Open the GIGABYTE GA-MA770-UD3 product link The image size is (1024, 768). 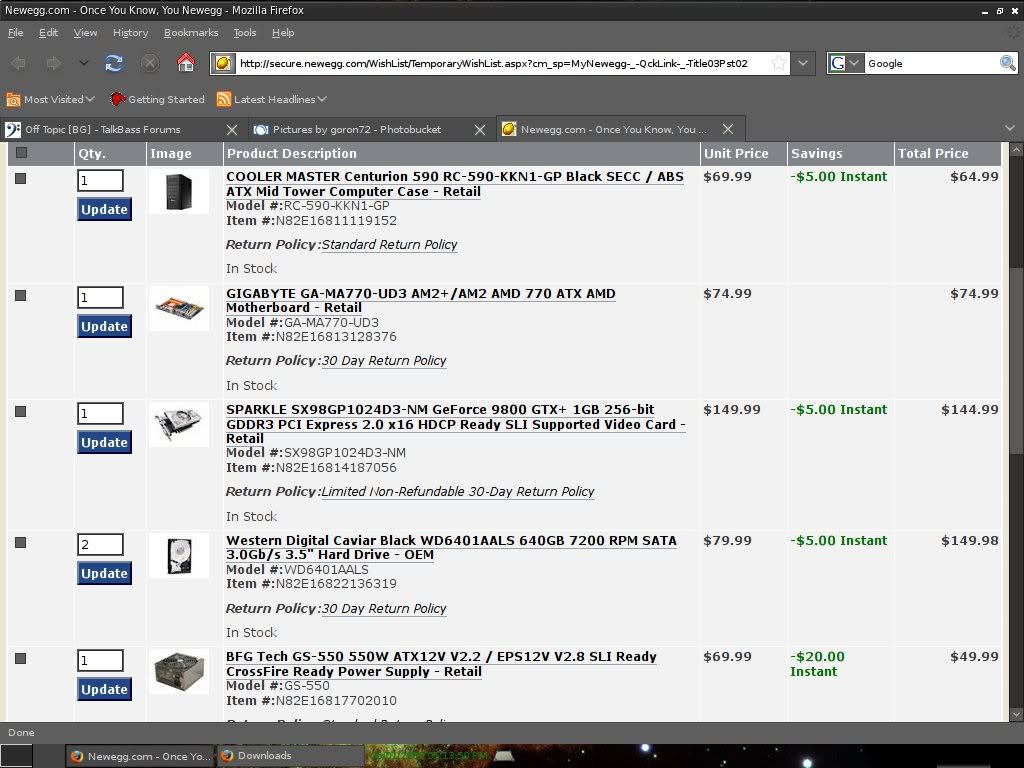[421, 300]
